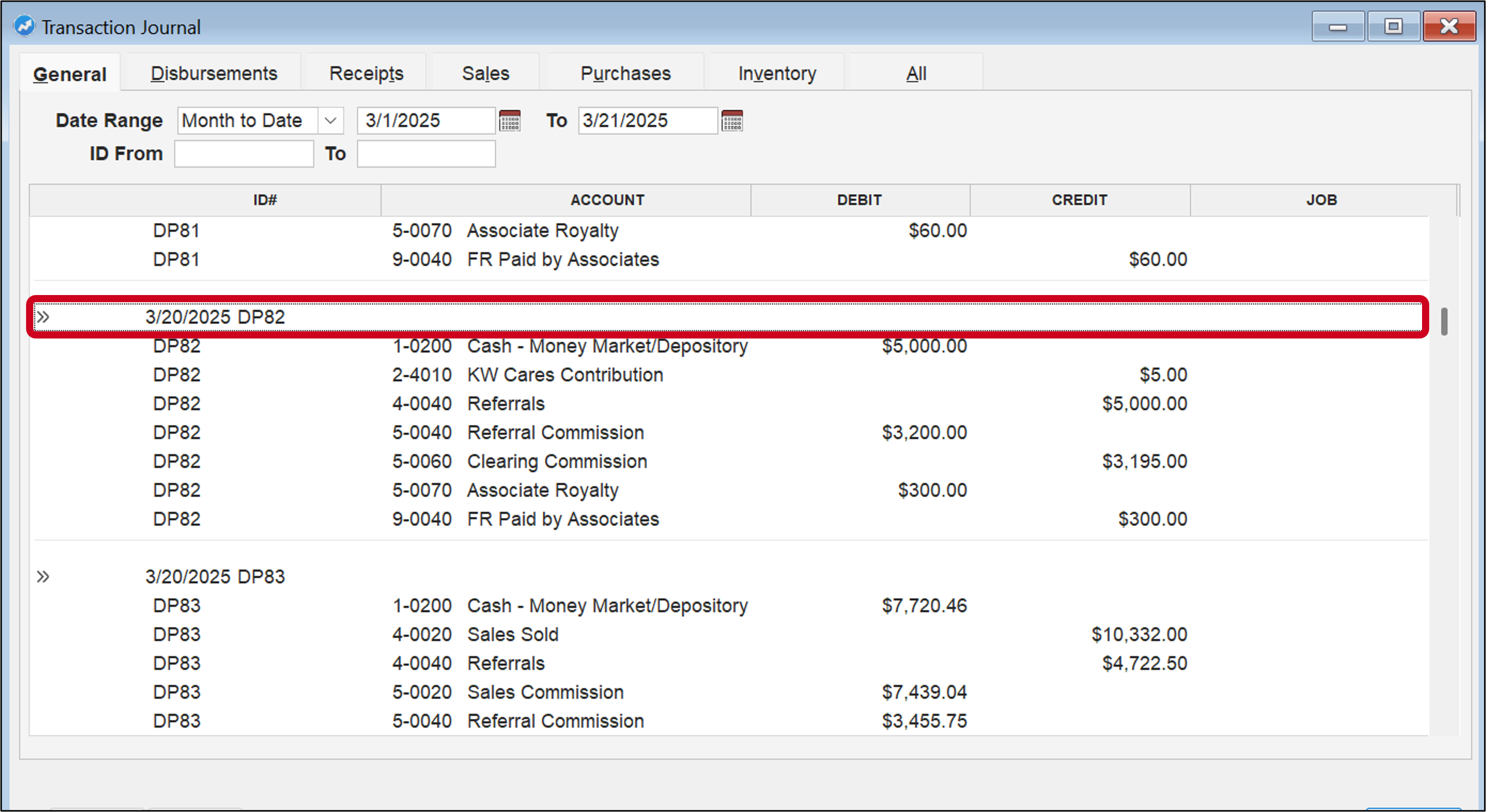Click the $5,000.00 debit for DP82 Cash
The width and height of the screenshot is (1486, 812).
coord(924,346)
